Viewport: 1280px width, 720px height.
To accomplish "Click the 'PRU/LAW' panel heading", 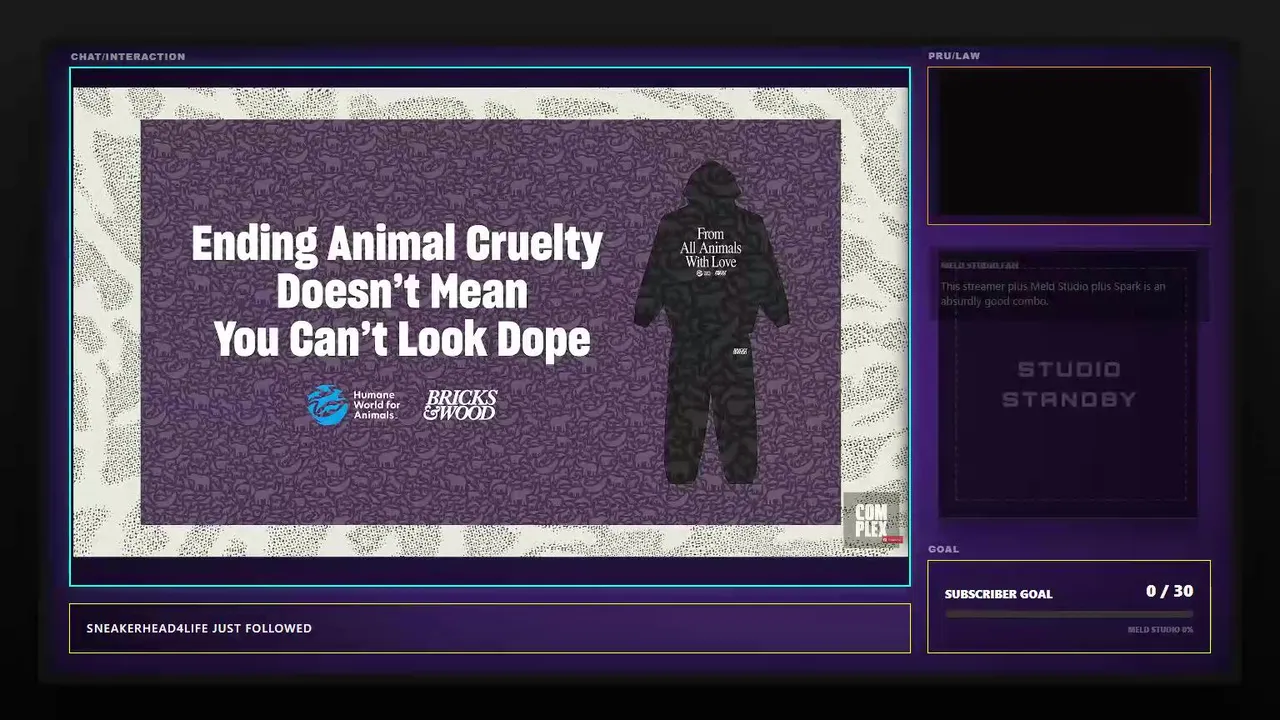I will pos(954,56).
